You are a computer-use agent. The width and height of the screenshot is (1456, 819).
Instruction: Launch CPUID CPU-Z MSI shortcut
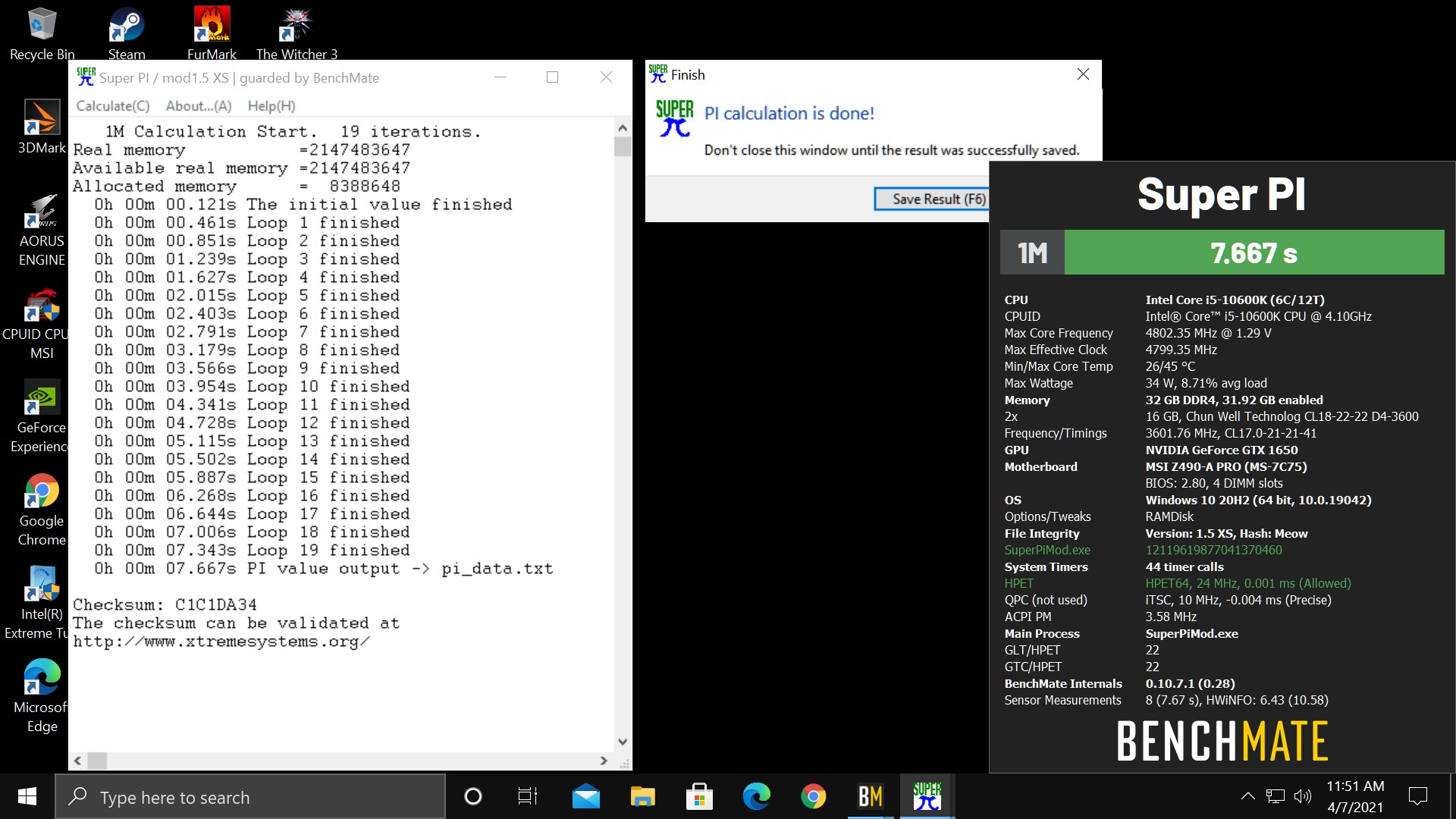36,324
